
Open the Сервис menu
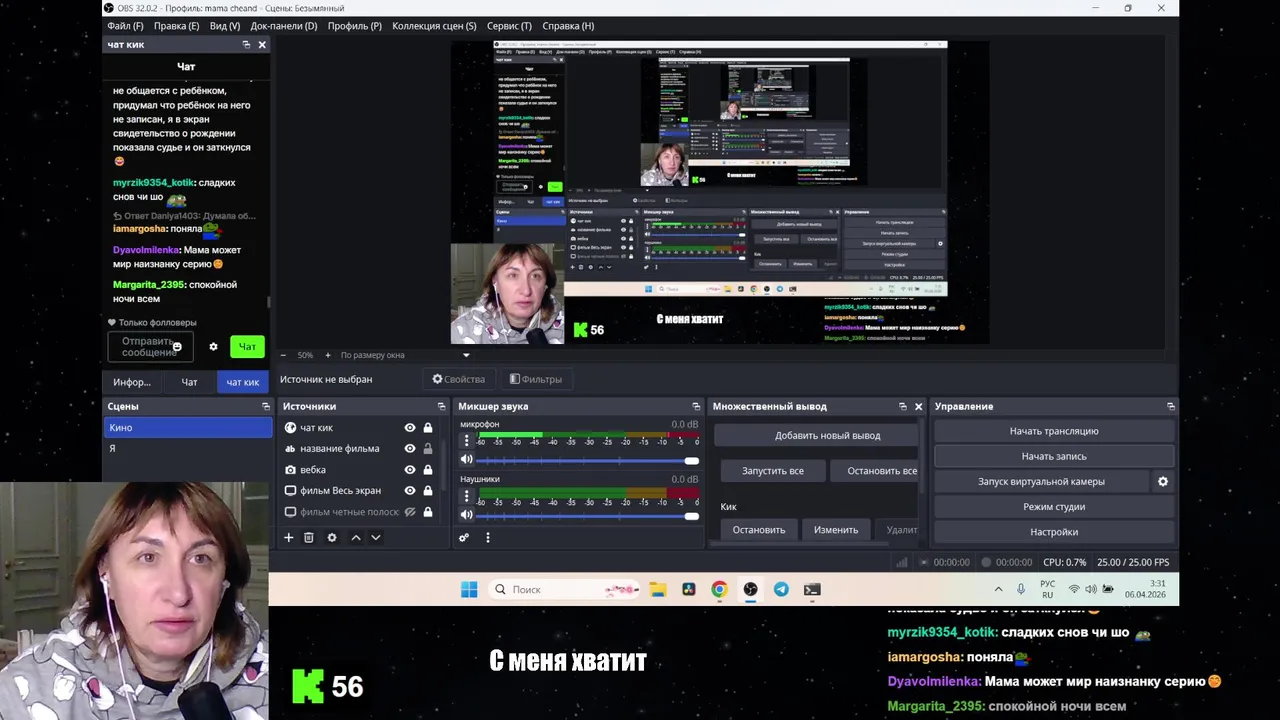[509, 26]
